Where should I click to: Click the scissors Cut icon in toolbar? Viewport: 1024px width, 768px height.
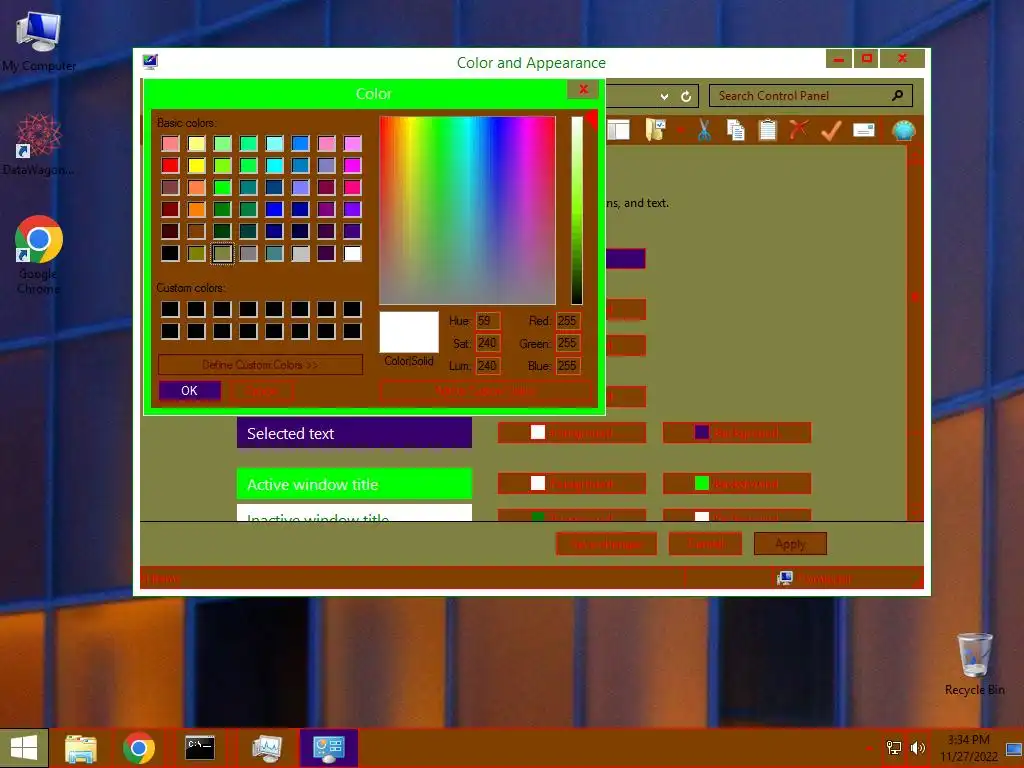pyautogui.click(x=703, y=130)
